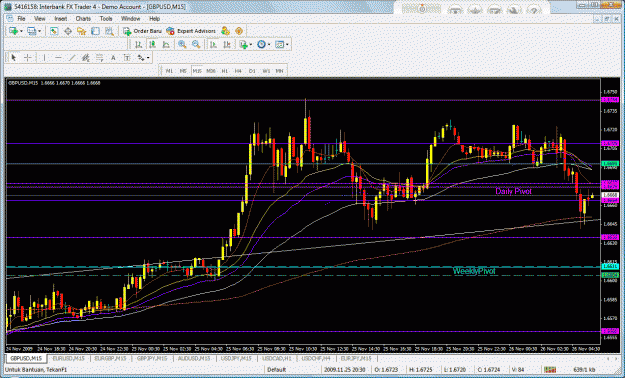Set timeframe to D1

252,71
